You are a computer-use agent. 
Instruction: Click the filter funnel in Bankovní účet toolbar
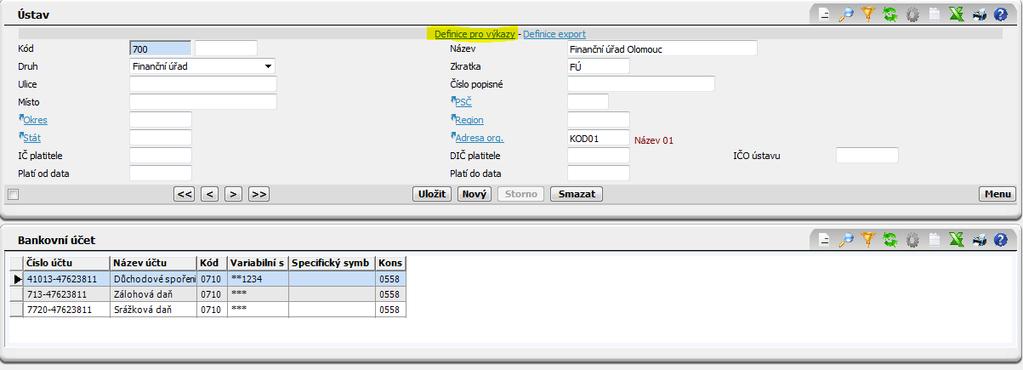click(x=867, y=240)
